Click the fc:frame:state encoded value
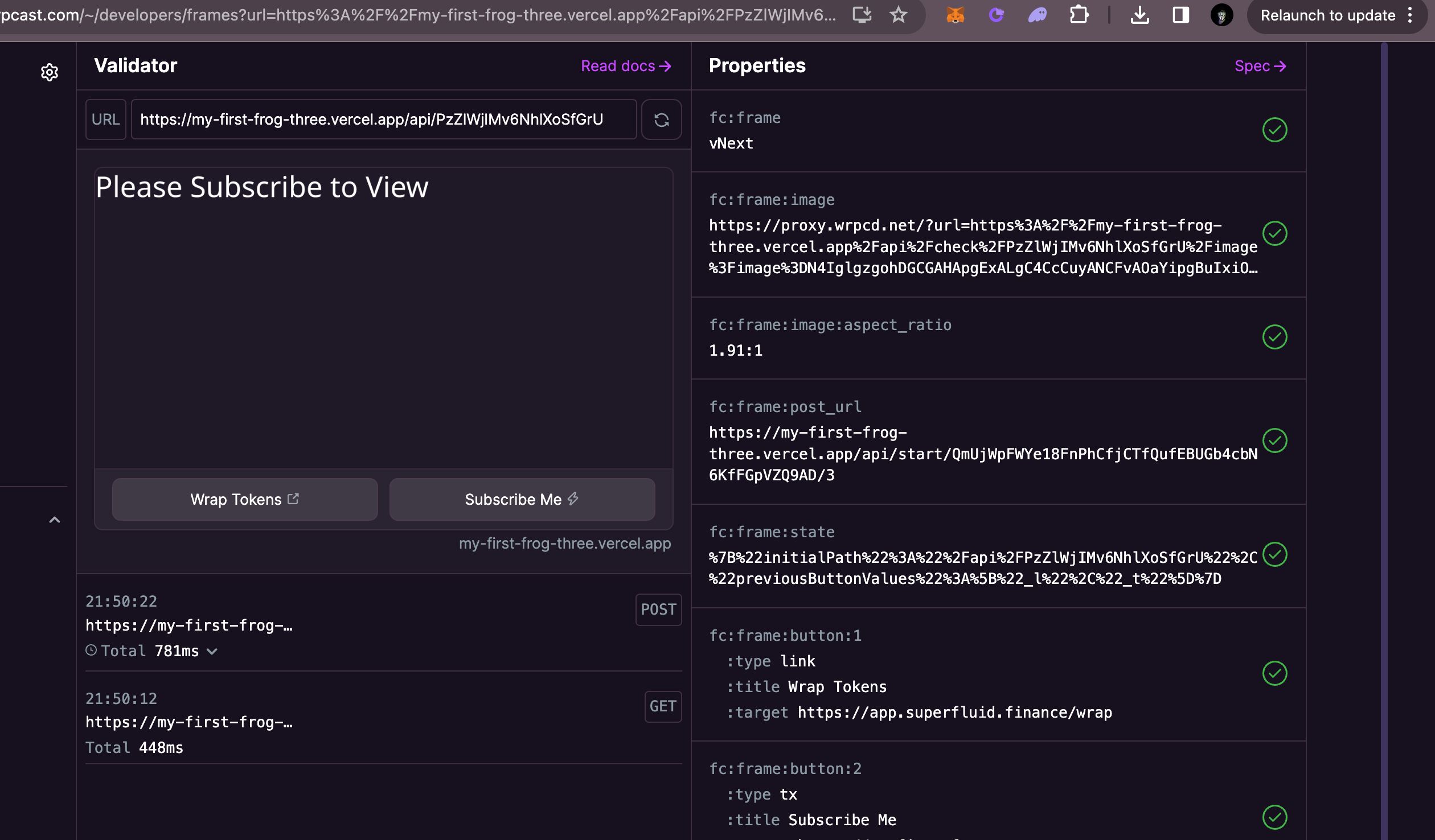Screen dimensions: 1435x840 coord(983,568)
